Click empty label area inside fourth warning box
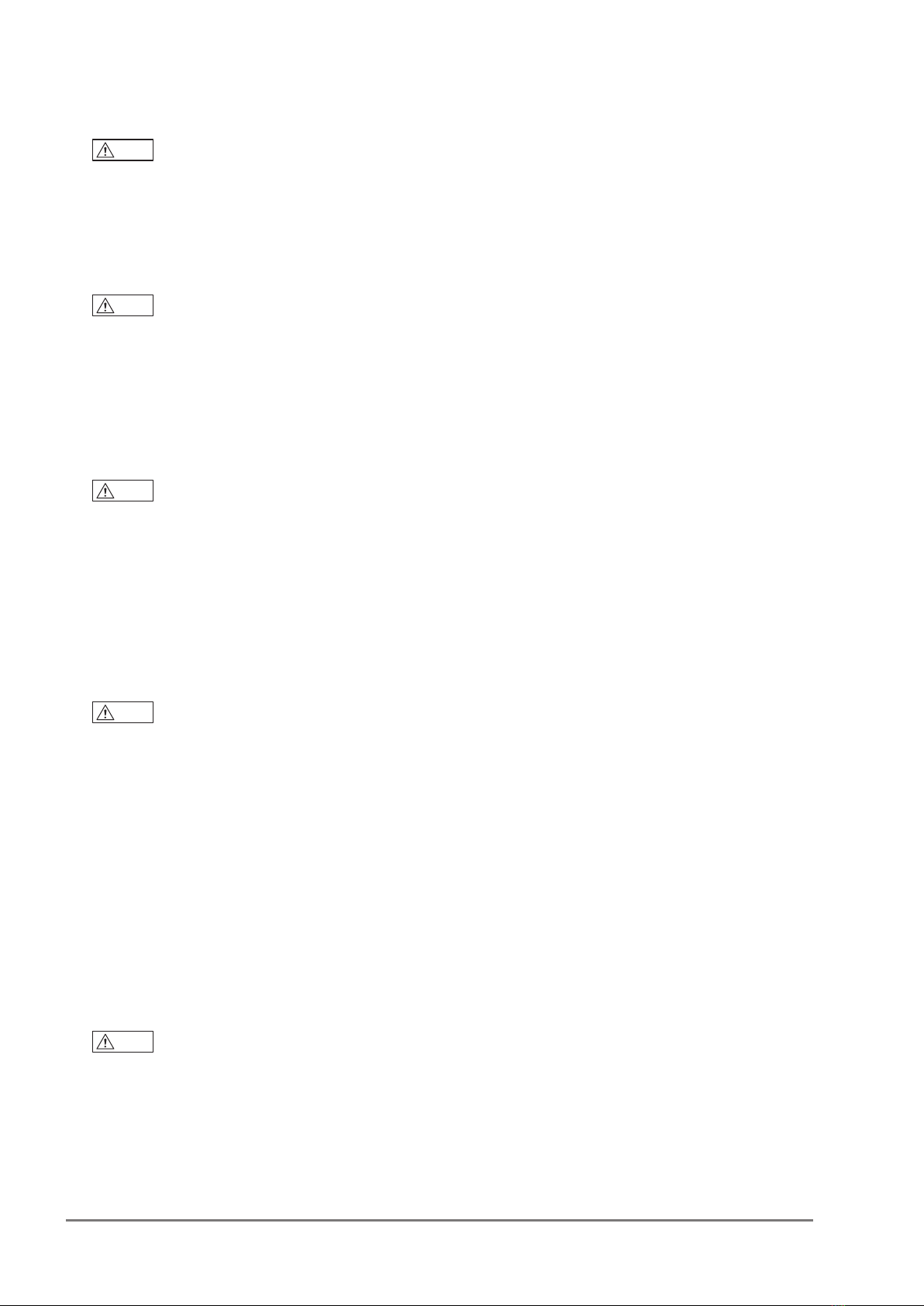This screenshot has width=924, height=1306. tap(133, 713)
